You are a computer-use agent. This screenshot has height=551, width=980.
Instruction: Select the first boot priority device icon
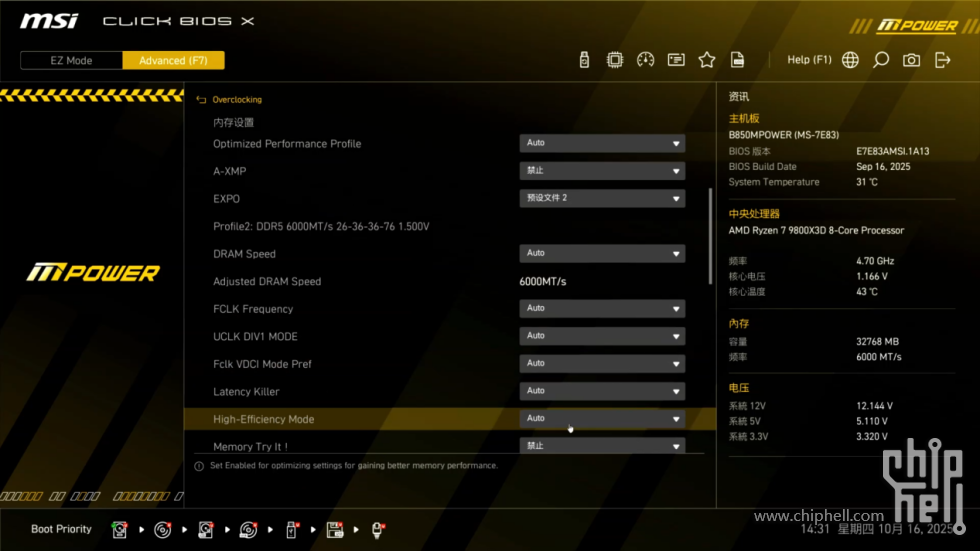119,530
